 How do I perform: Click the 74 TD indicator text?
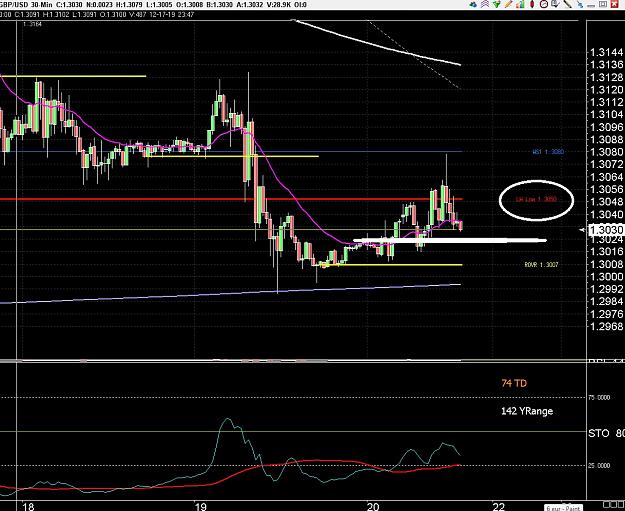tap(514, 383)
